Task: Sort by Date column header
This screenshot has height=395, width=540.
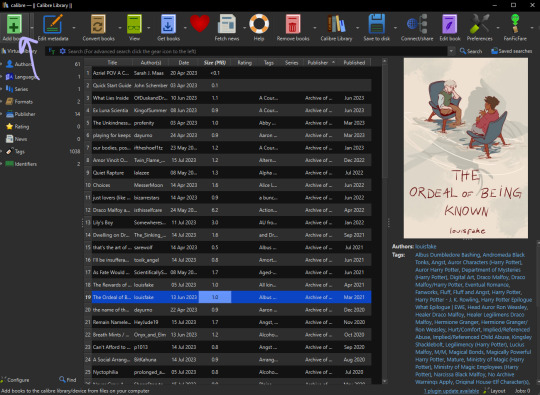Action: pos(184,62)
